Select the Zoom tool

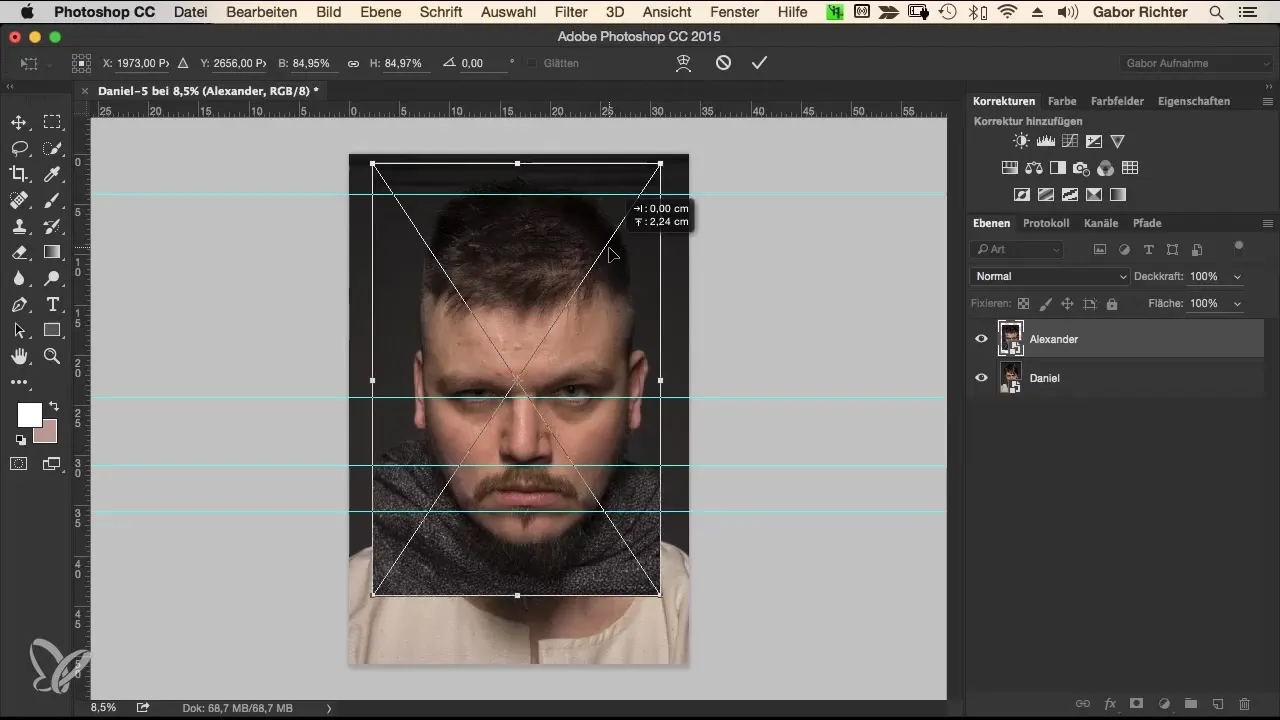(52, 356)
